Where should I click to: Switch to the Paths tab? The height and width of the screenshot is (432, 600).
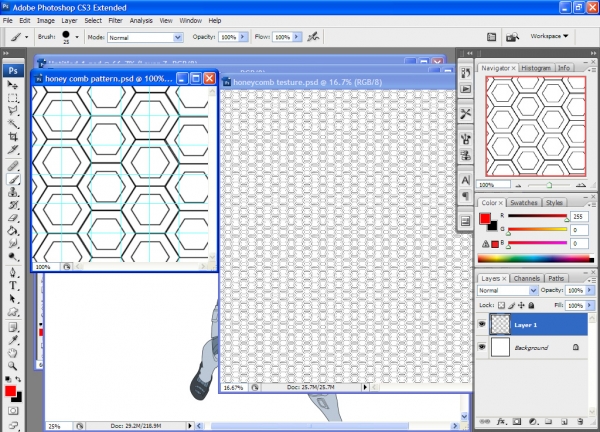pos(556,278)
